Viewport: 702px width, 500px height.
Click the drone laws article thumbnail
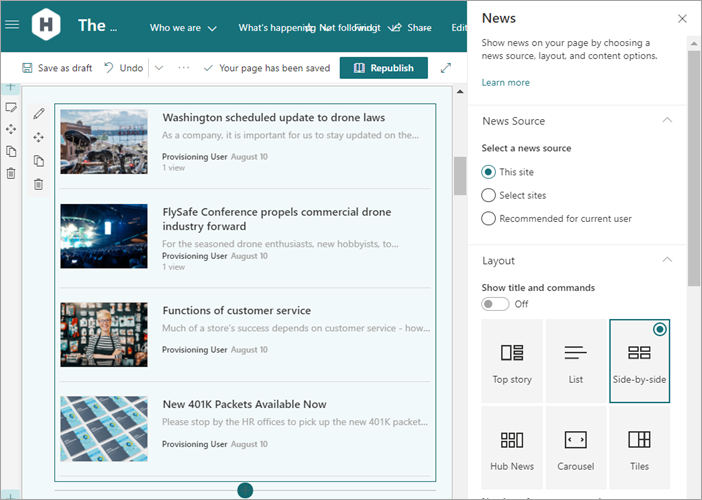(104, 141)
